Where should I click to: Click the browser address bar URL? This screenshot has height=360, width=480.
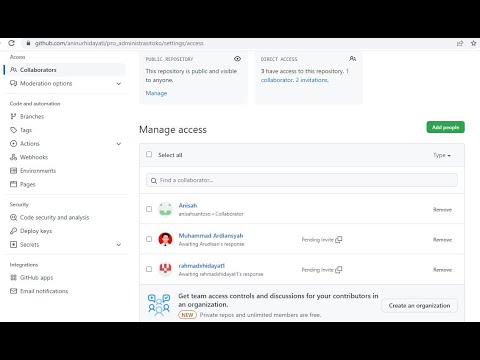[119, 43]
